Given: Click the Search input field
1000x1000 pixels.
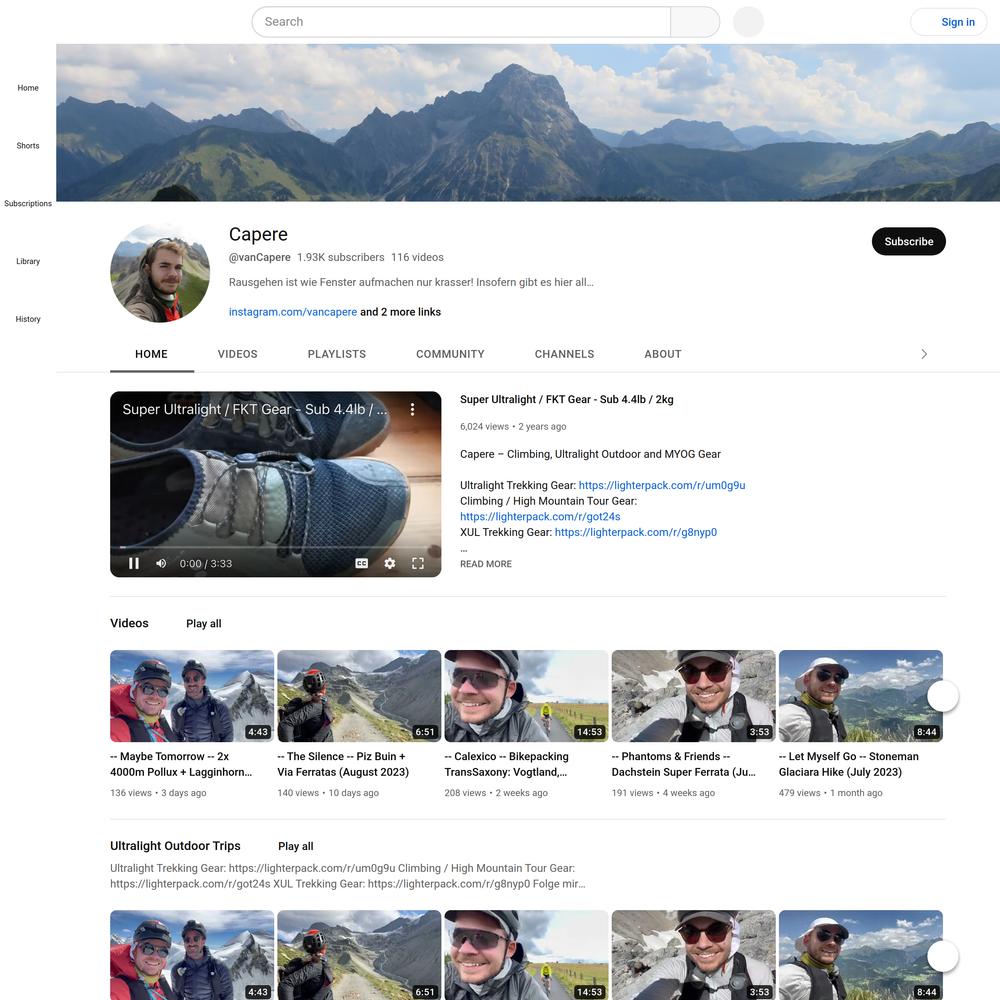Looking at the screenshot, I should tap(461, 22).
